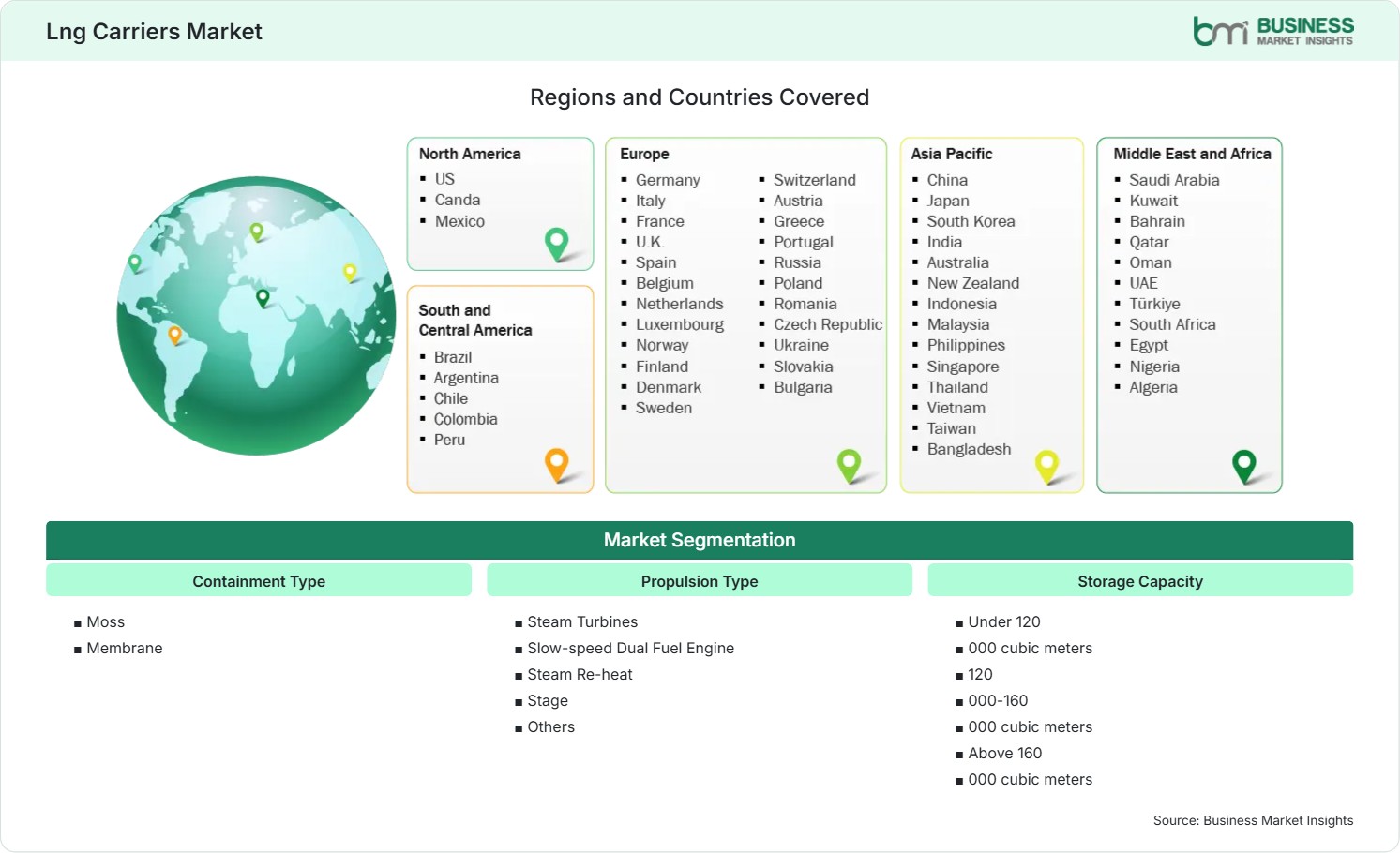
Task: Click the Market Segmentation header bar
Action: (700, 540)
